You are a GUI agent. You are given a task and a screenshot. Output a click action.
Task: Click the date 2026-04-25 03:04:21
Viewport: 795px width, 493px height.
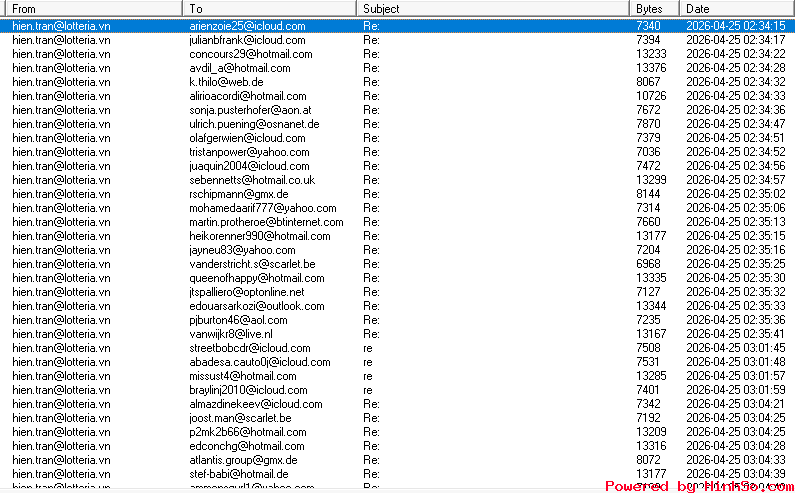pos(736,404)
